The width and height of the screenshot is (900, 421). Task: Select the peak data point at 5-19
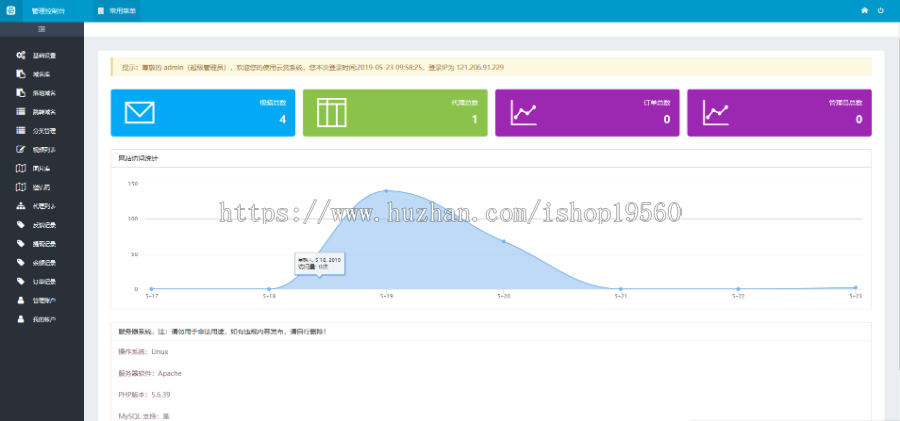point(386,191)
